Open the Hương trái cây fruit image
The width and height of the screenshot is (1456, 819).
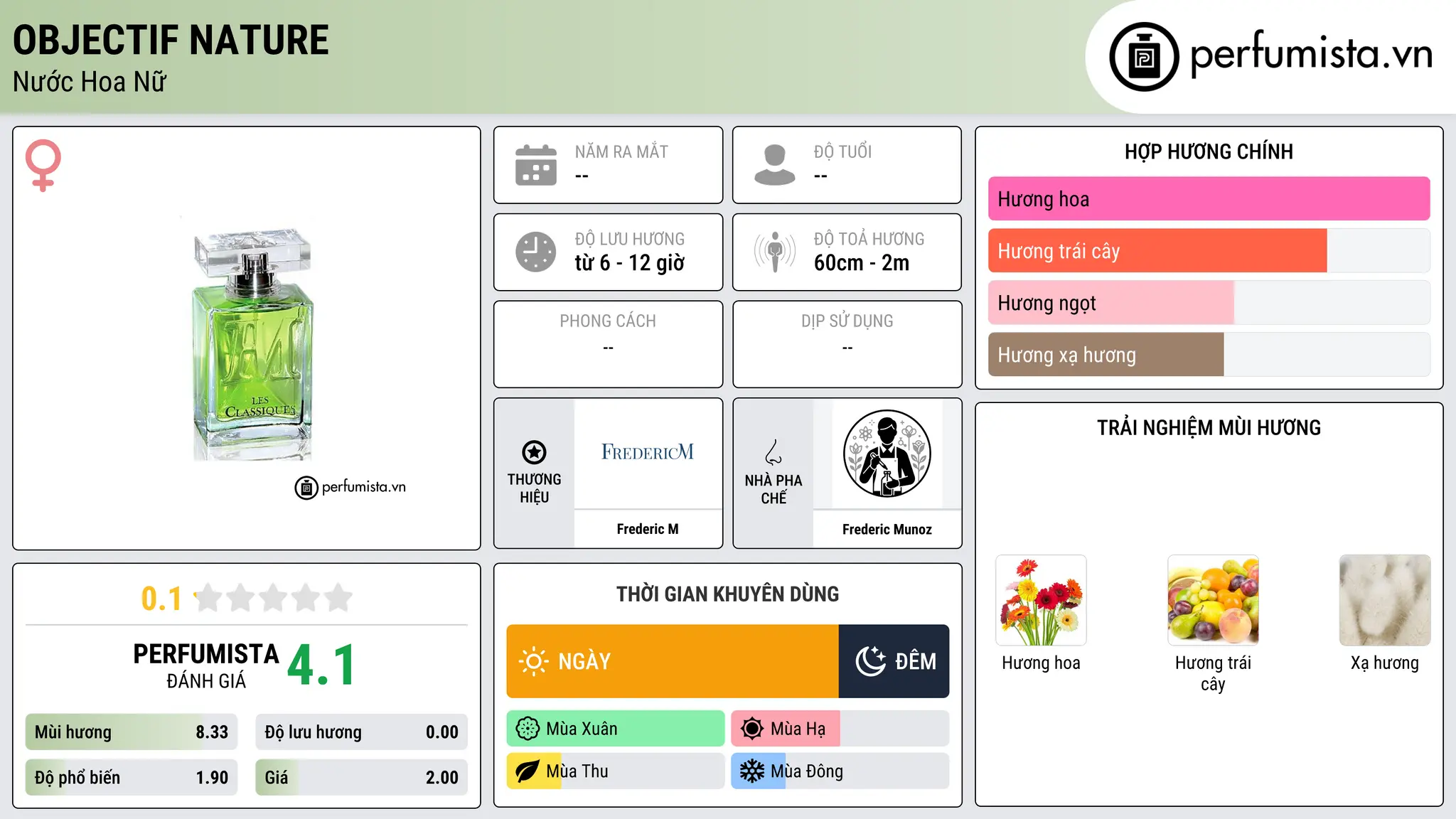coord(1213,600)
